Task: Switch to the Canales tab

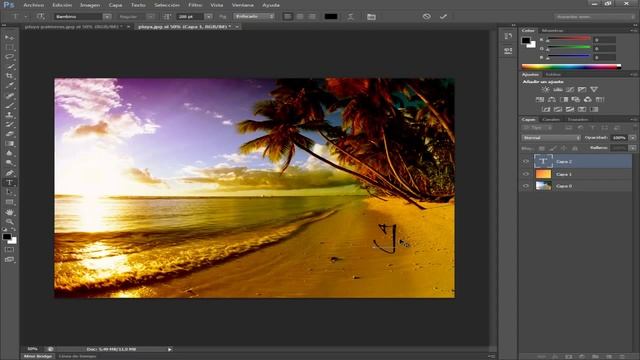Action: pyautogui.click(x=551, y=120)
